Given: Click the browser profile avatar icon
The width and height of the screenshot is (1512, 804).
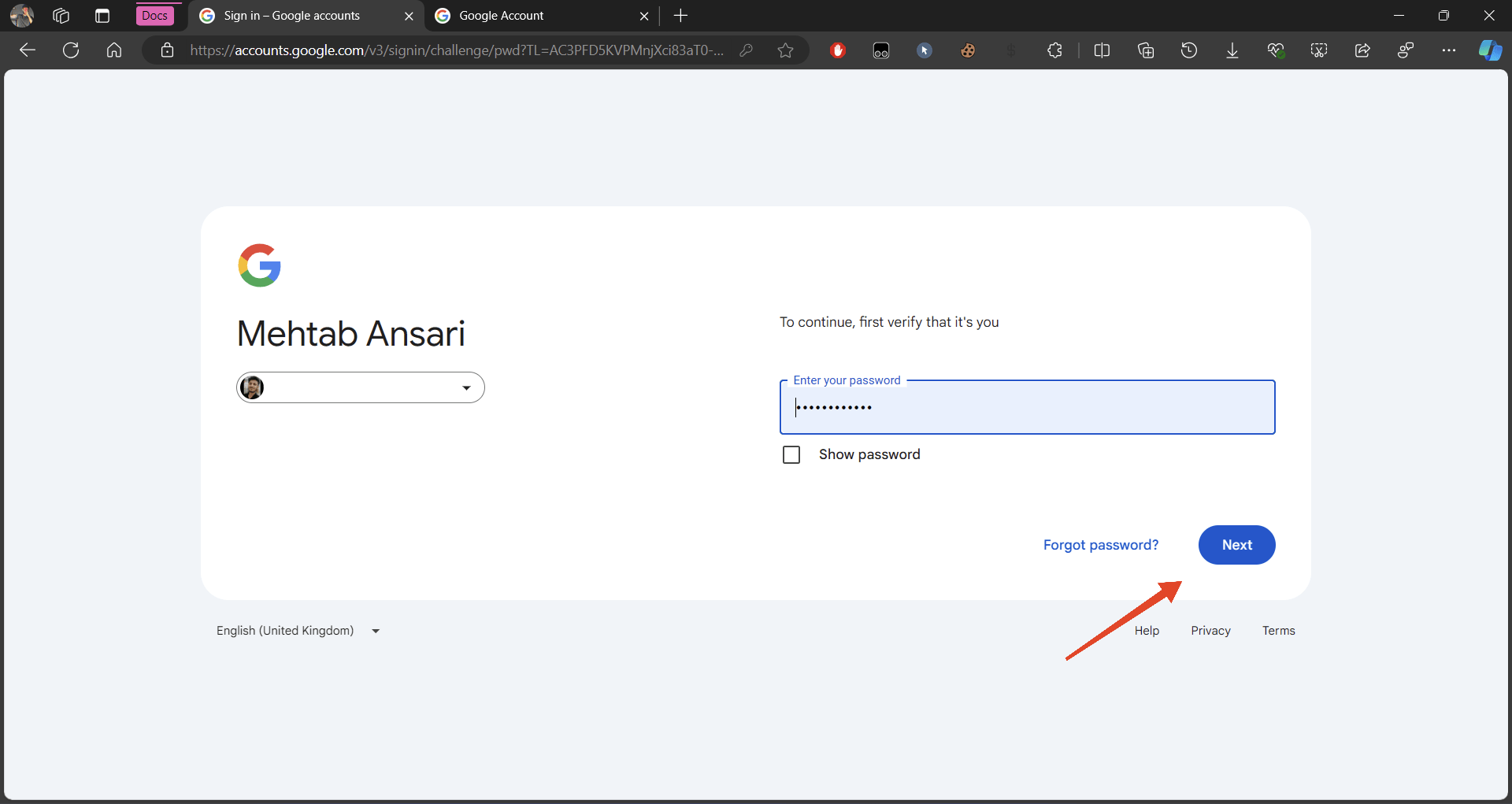Looking at the screenshot, I should tap(21, 16).
